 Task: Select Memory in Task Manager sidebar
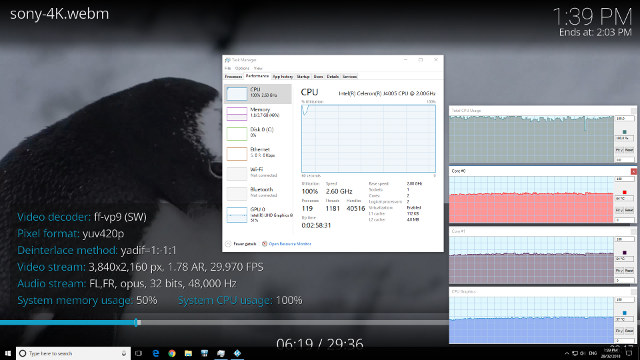(x=258, y=113)
